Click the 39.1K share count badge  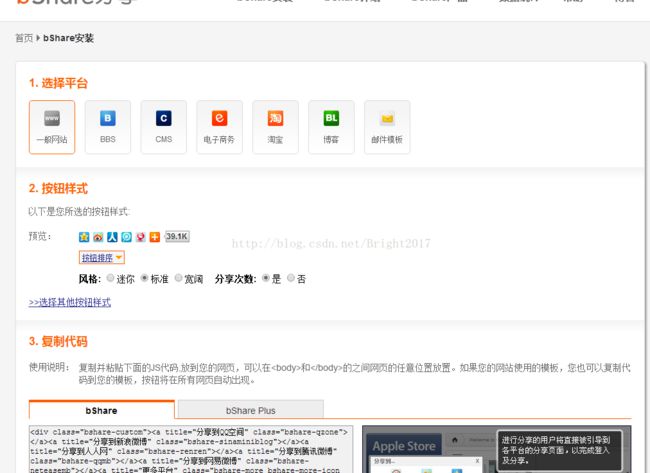coord(177,236)
